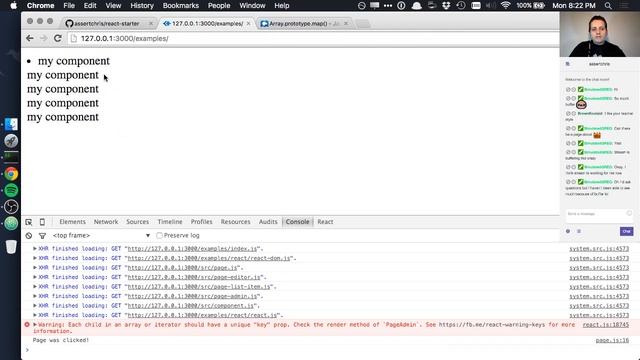Expand the examples/index.js XHR log entry
The image size is (640, 360).
pyautogui.click(x=35, y=249)
